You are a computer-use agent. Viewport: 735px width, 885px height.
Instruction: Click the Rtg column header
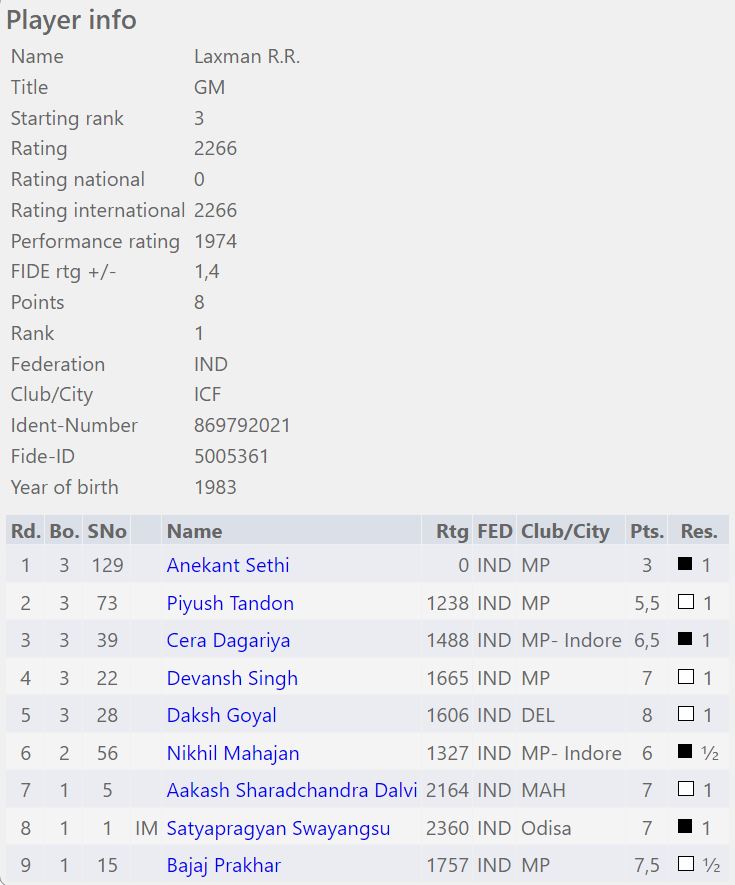click(452, 531)
